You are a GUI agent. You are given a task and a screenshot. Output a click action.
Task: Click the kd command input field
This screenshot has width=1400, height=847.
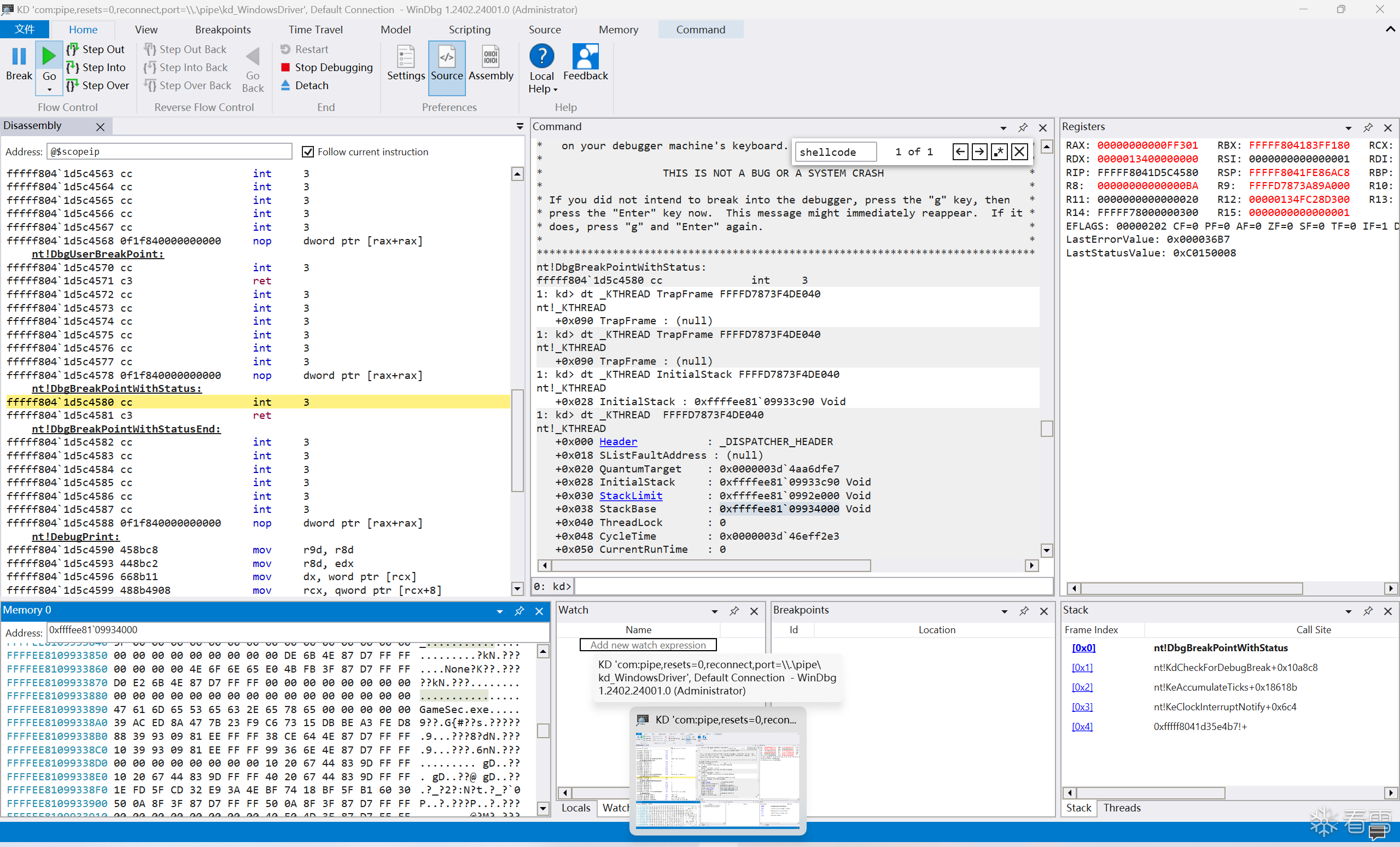click(x=813, y=586)
